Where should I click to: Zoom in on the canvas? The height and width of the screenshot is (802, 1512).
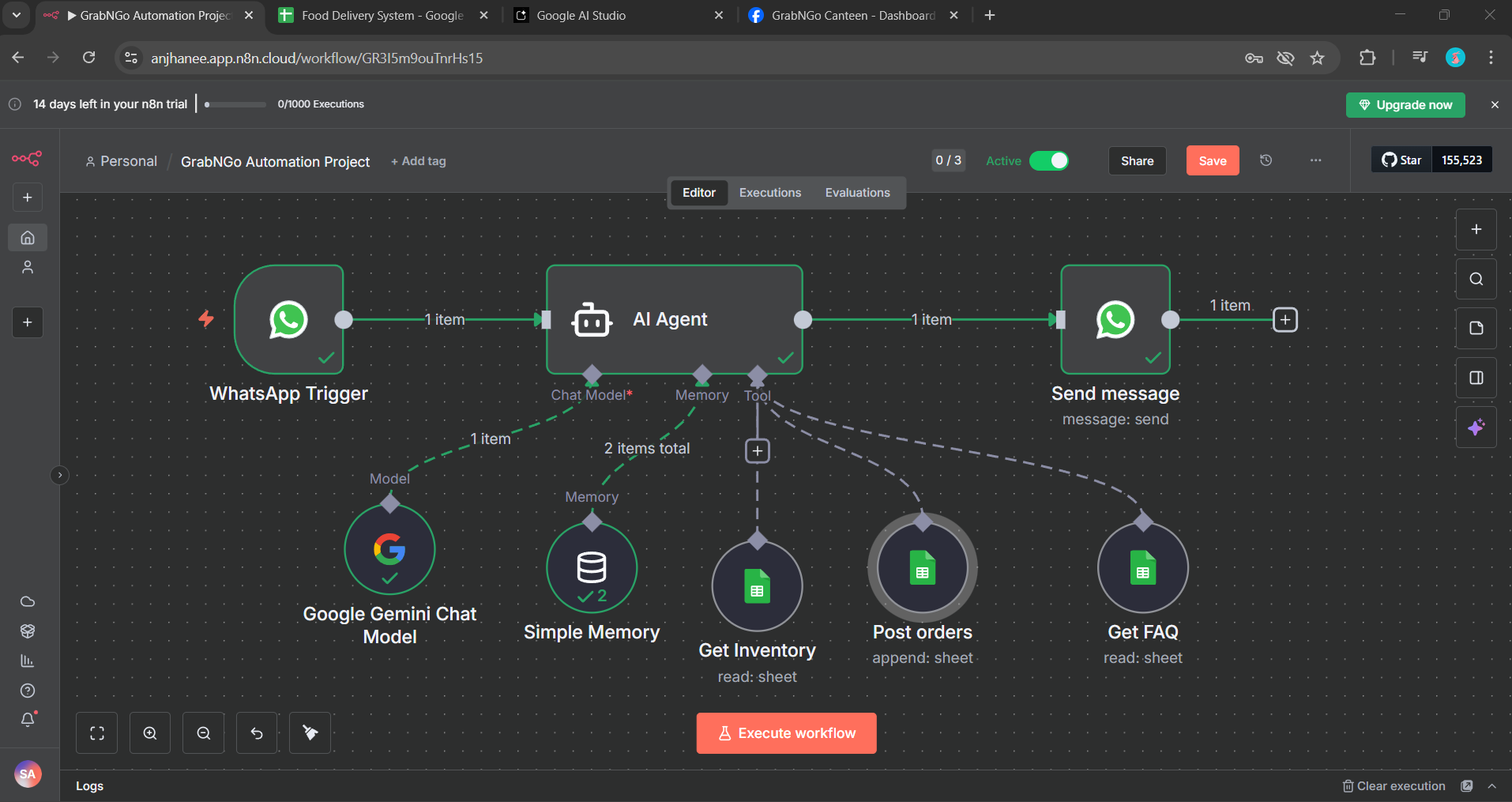pyautogui.click(x=149, y=732)
